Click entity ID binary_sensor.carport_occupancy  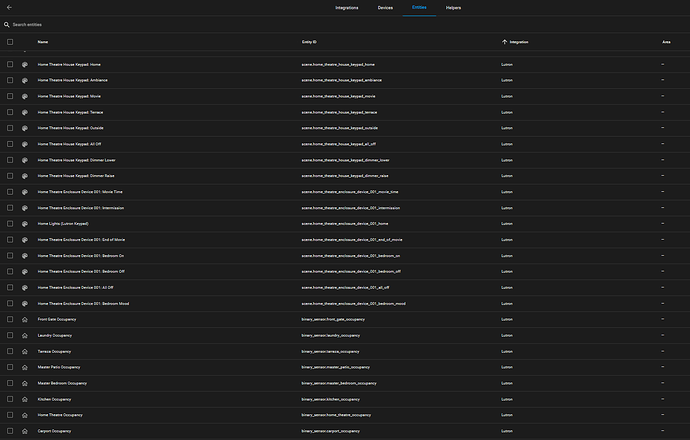coord(330,431)
